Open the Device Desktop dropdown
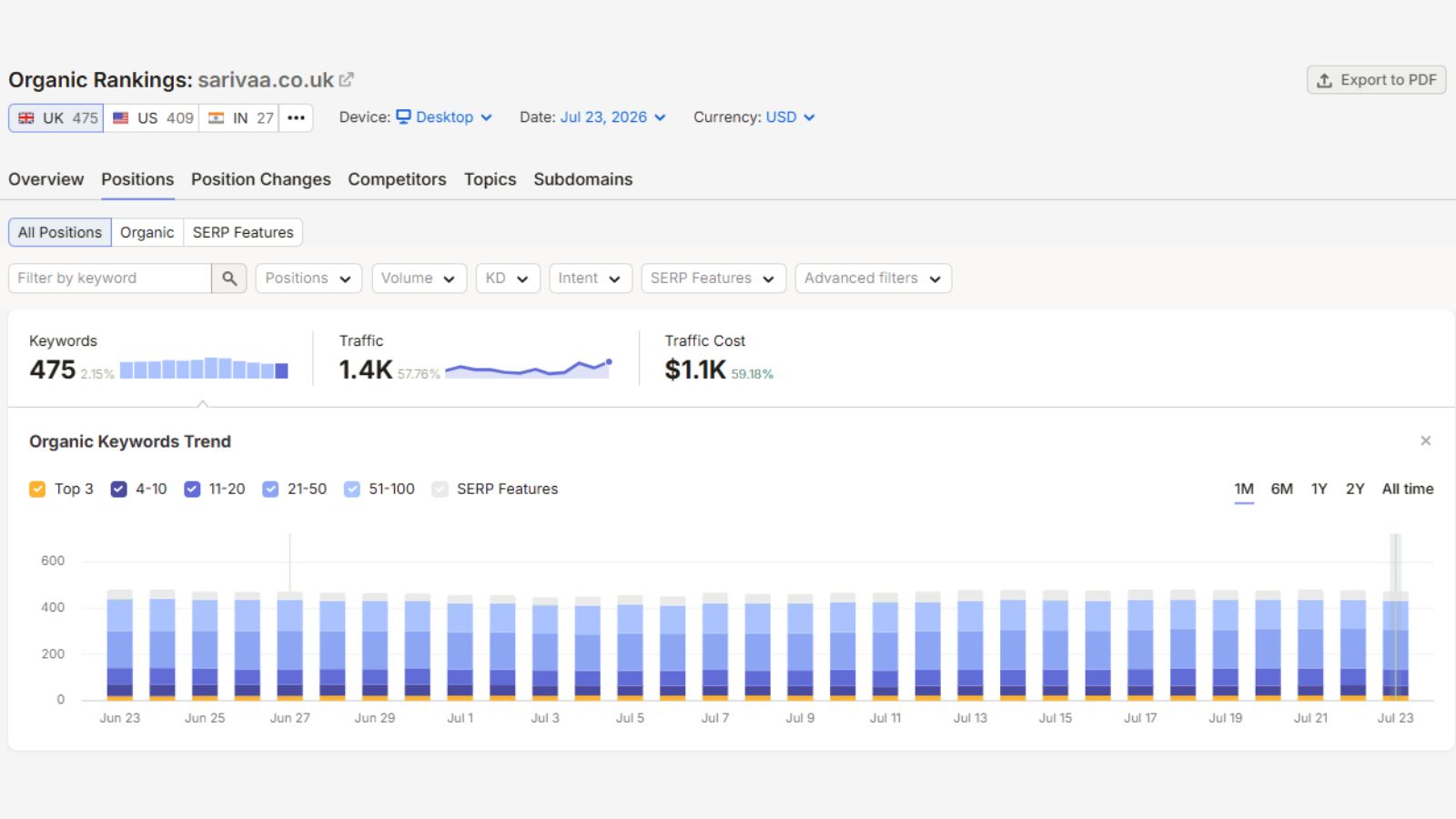Viewport: 1456px width, 819px height. click(444, 117)
